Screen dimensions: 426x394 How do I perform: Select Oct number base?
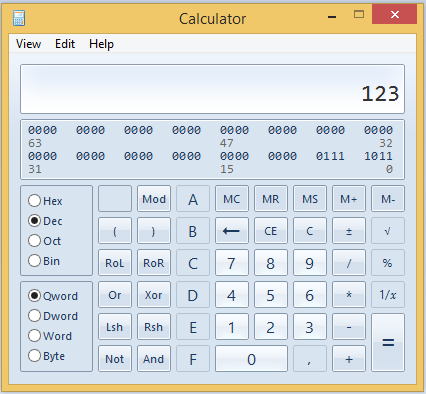tap(44, 241)
